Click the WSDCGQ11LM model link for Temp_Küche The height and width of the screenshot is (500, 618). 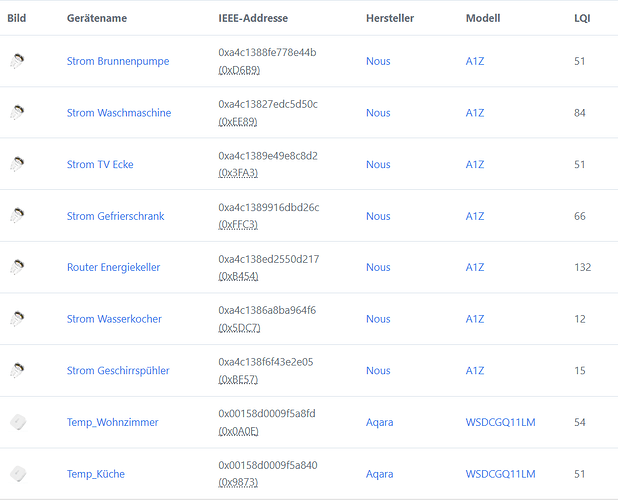point(501,474)
